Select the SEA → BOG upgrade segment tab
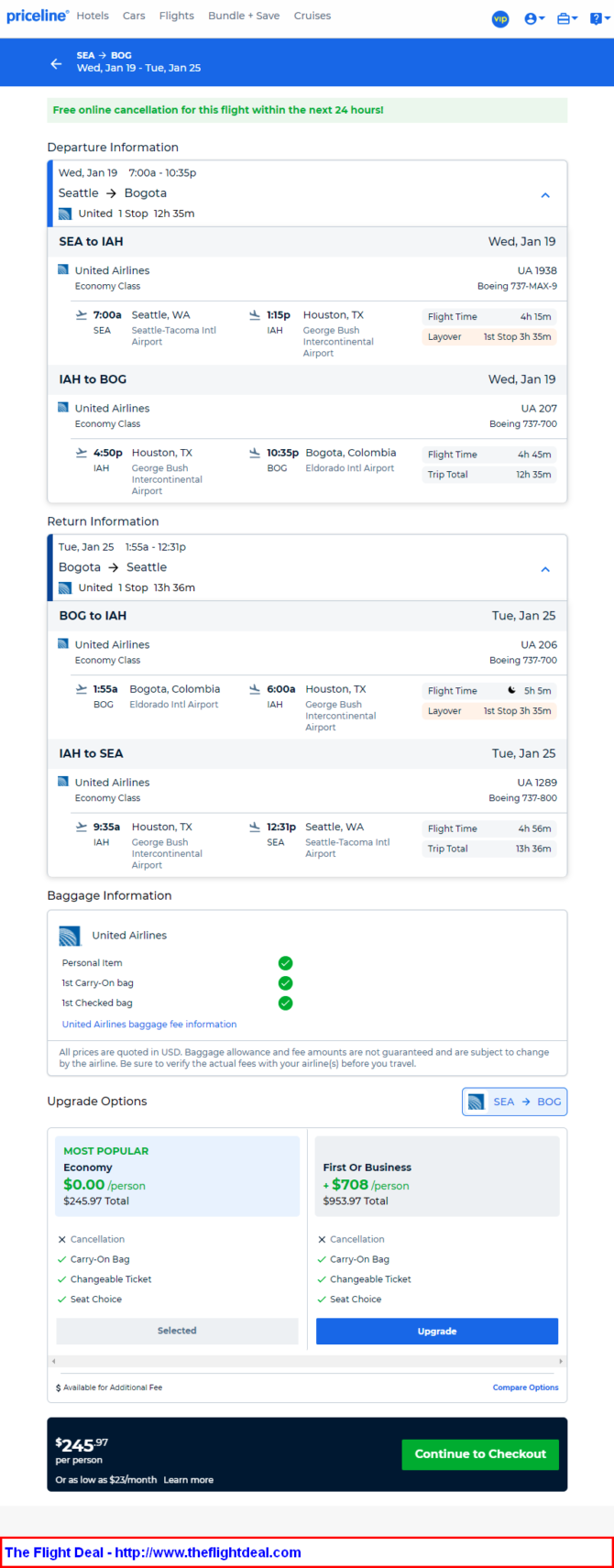Screen dimensions: 614x1568 pyautogui.click(x=514, y=1102)
